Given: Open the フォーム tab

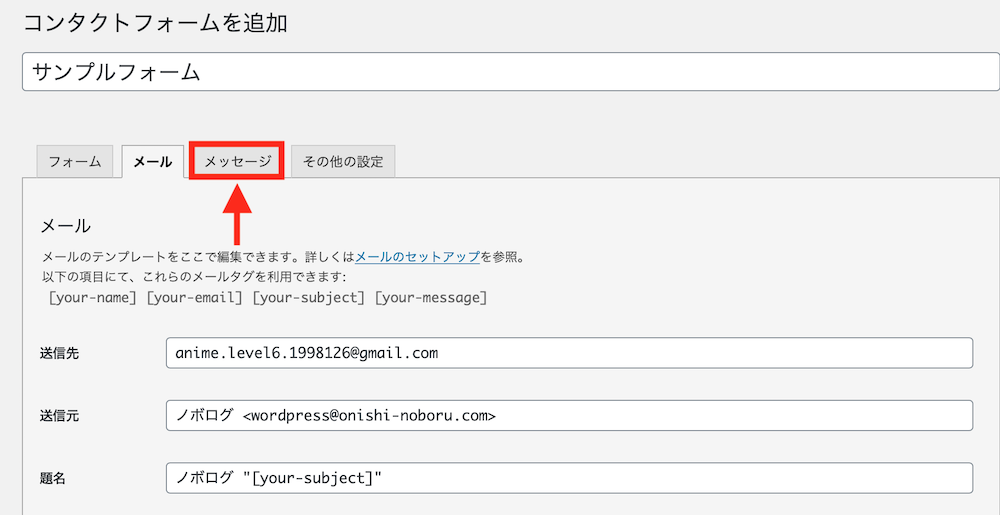Looking at the screenshot, I should pos(75,161).
